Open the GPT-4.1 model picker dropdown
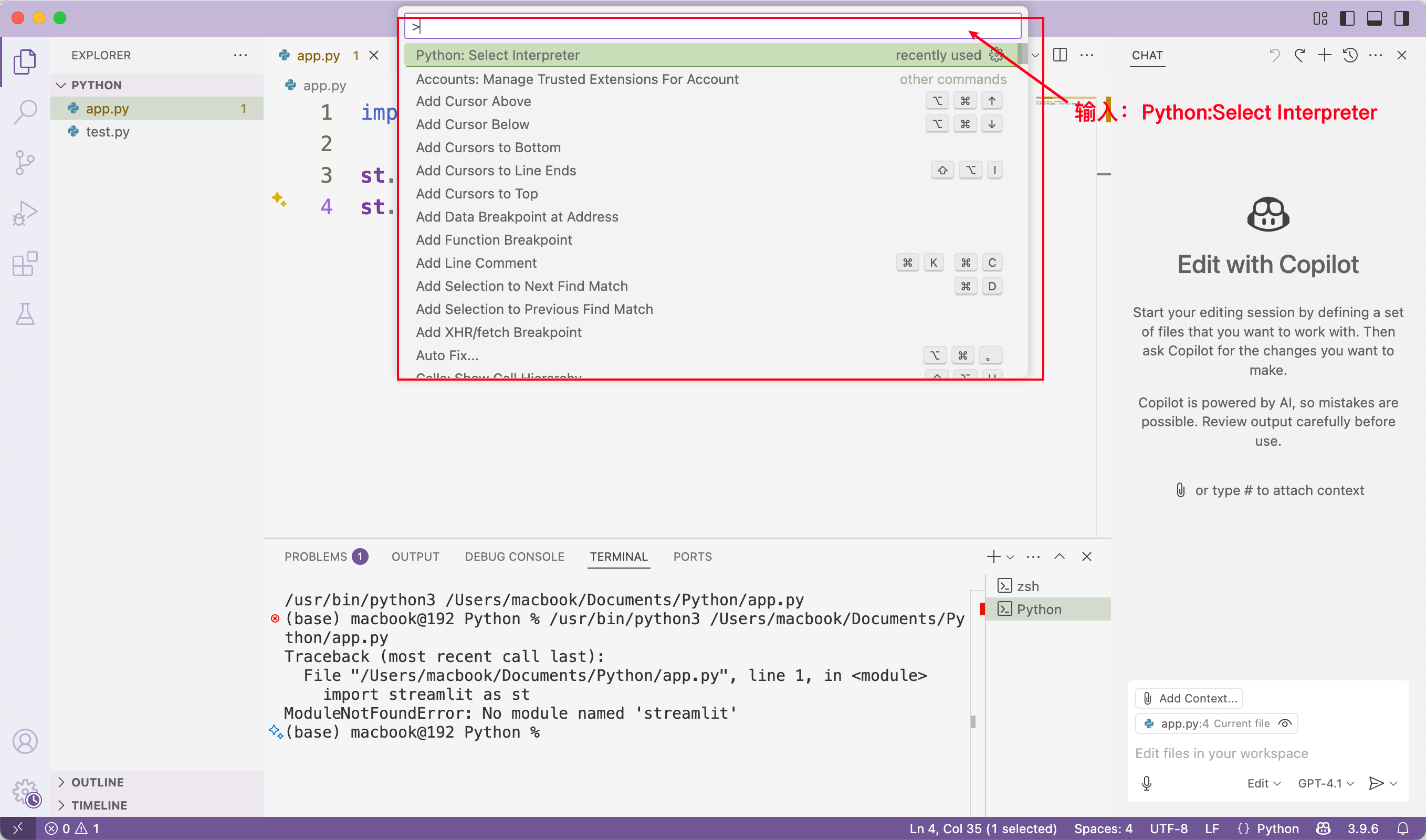 [x=1324, y=783]
